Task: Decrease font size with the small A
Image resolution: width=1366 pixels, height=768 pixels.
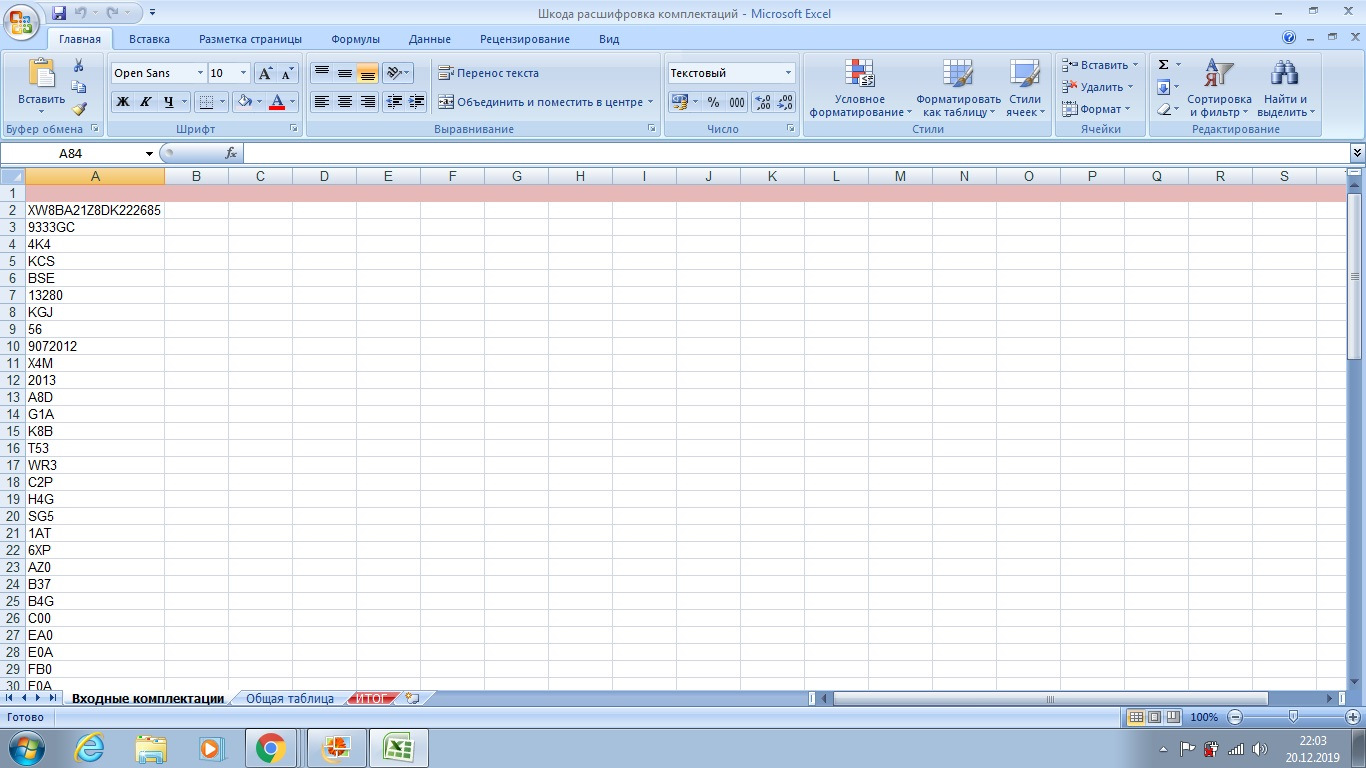Action: coord(288,73)
